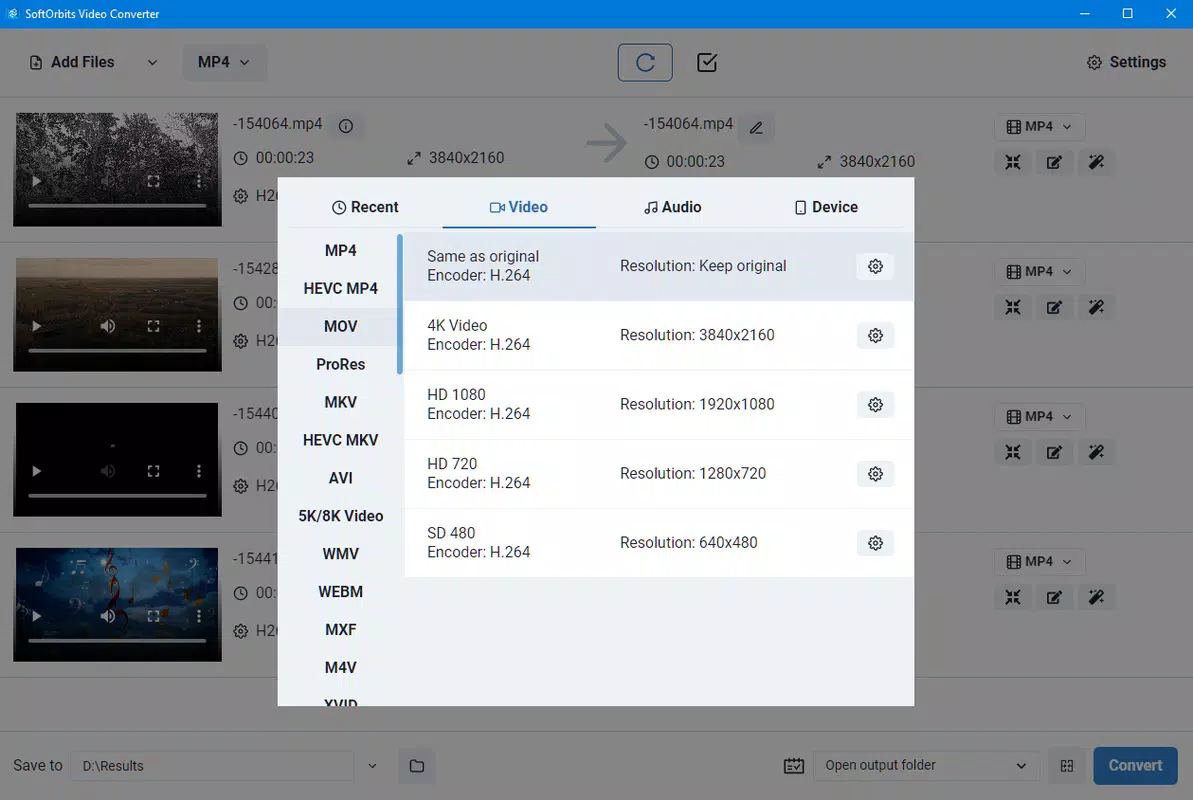Select 5K/8K Video in the format list

340,516
